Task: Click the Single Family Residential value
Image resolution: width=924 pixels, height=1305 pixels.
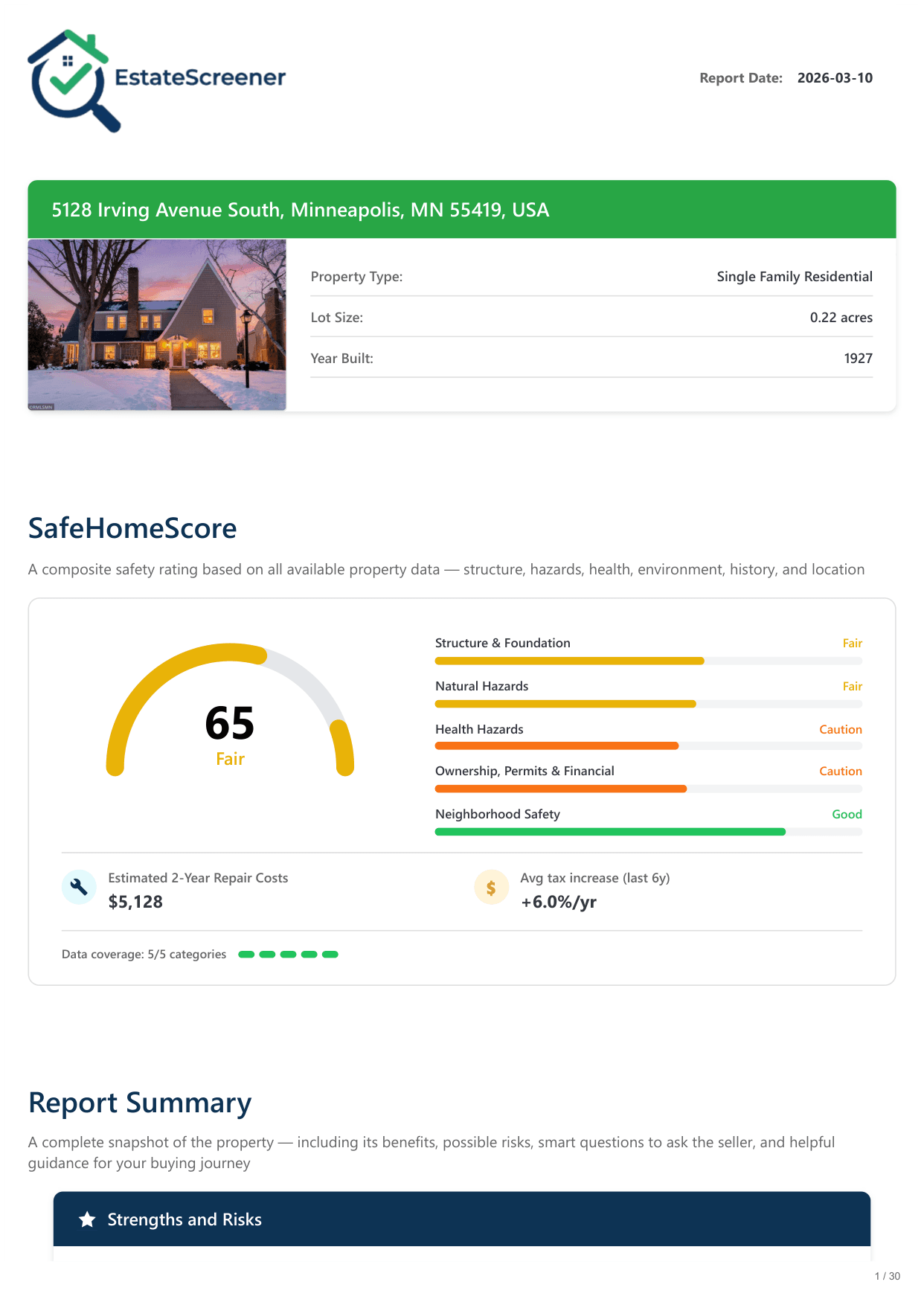Action: coord(795,277)
